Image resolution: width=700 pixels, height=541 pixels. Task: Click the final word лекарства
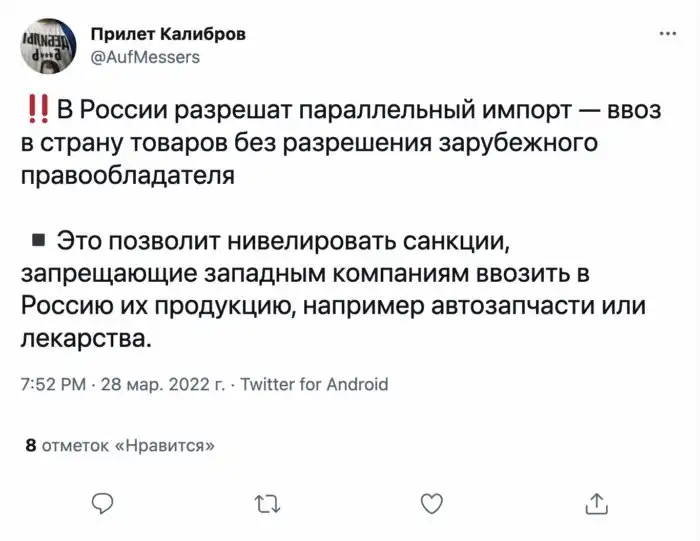point(86,340)
